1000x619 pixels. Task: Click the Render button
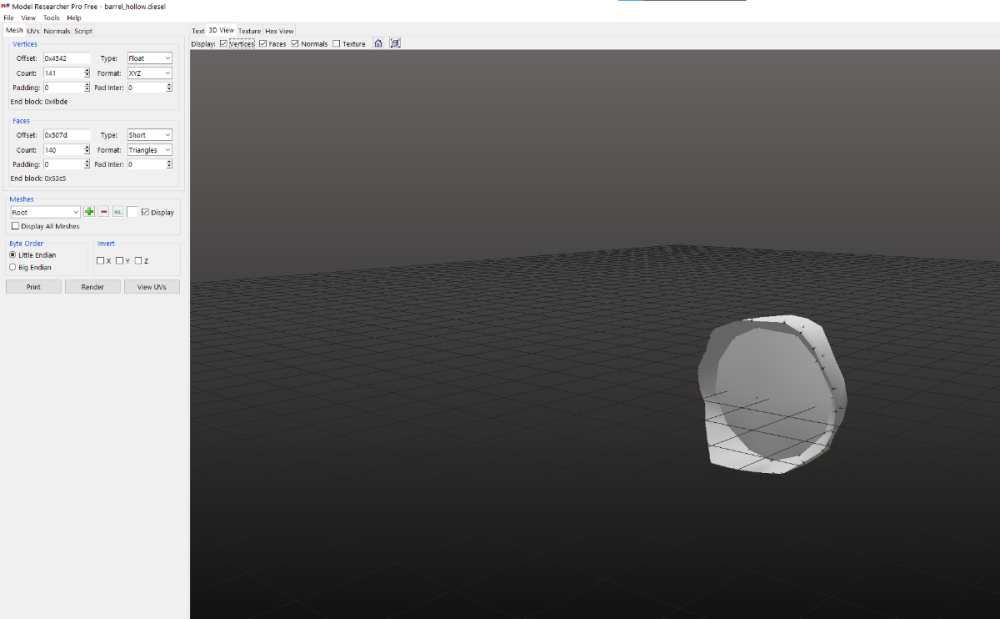click(x=92, y=287)
